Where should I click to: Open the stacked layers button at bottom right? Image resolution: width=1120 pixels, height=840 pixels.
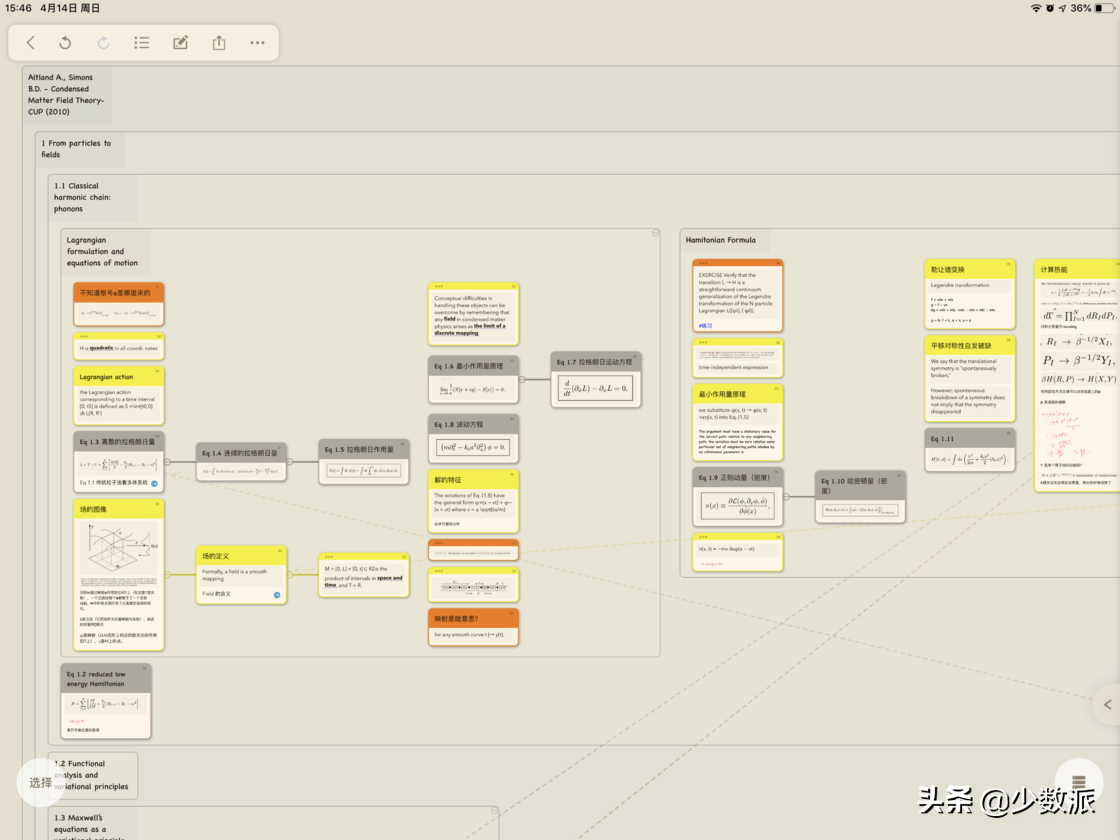tap(1079, 781)
